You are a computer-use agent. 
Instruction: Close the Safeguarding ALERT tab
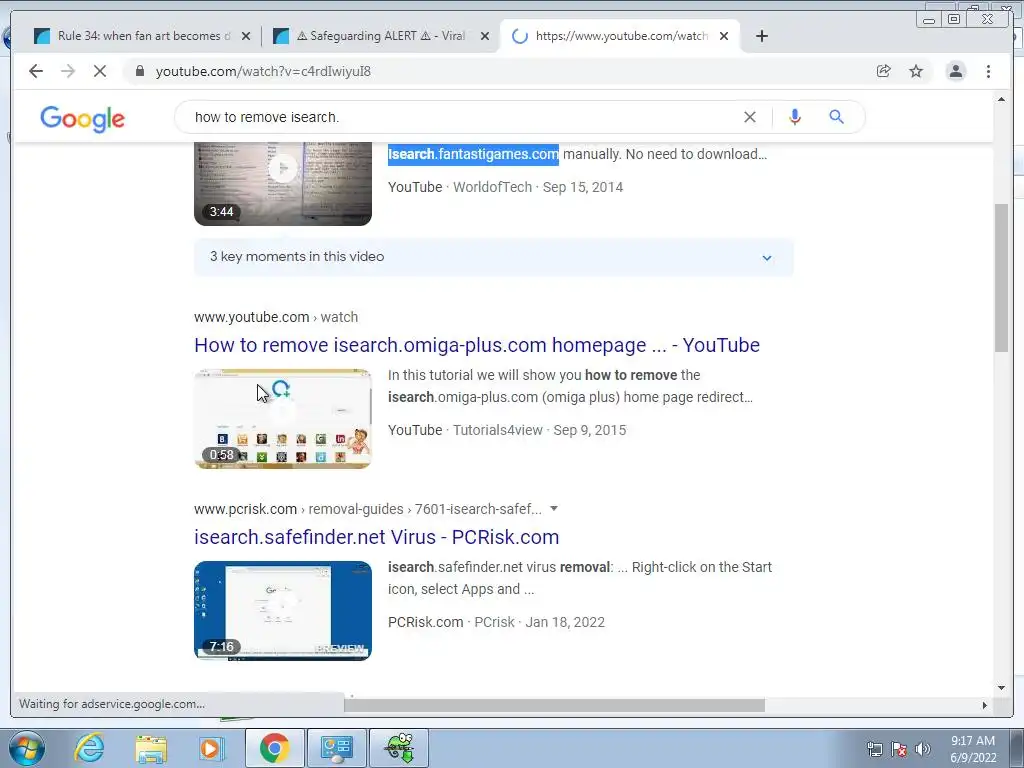485,36
